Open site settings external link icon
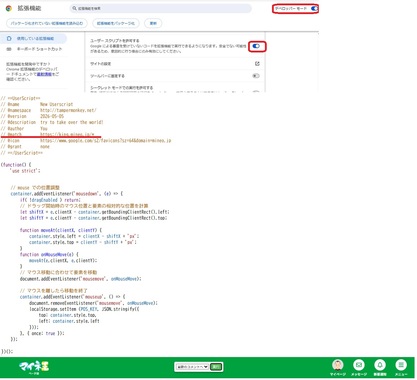417x380 pixels. coord(257,64)
